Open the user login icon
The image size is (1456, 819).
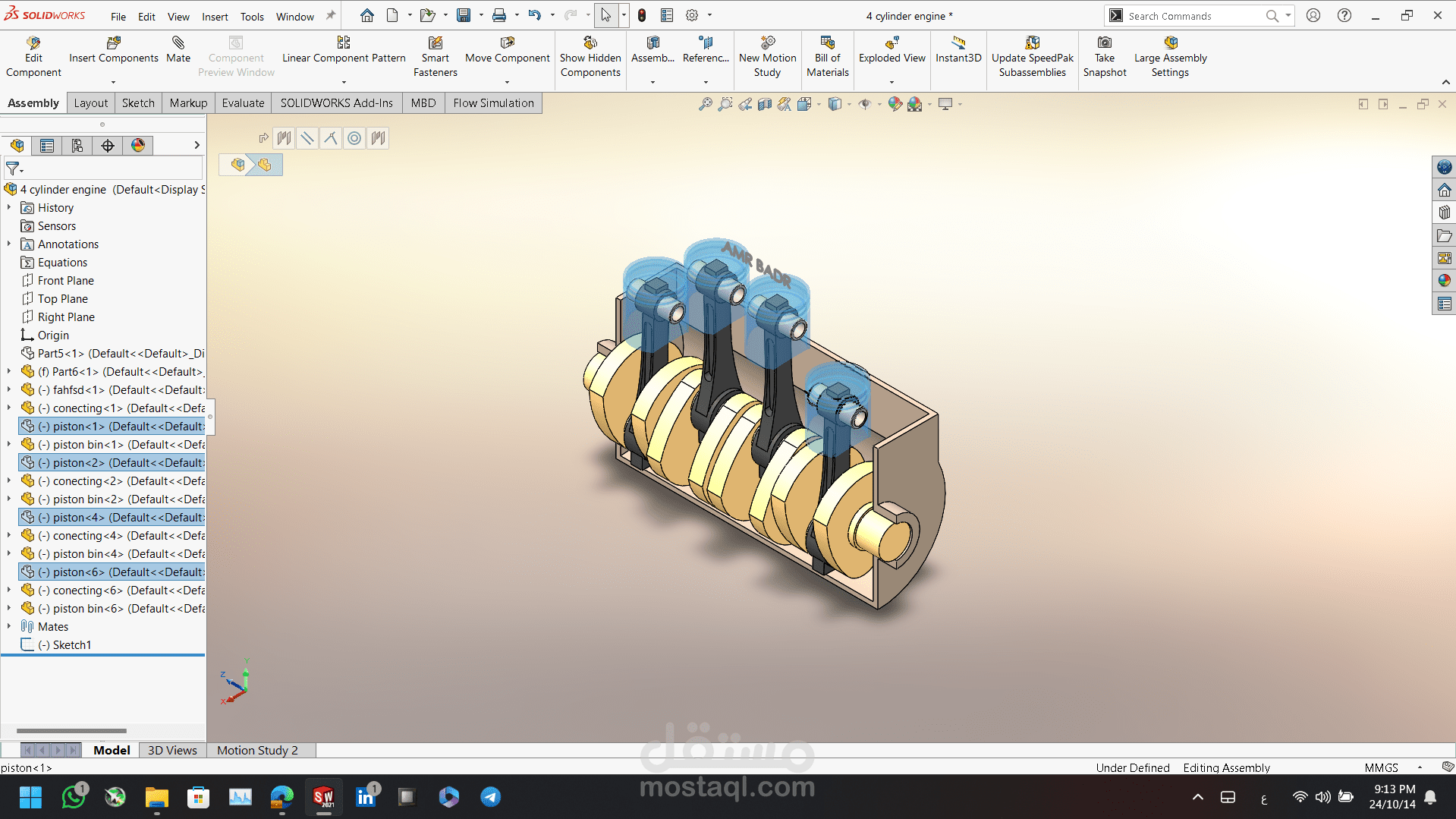[x=1313, y=15]
